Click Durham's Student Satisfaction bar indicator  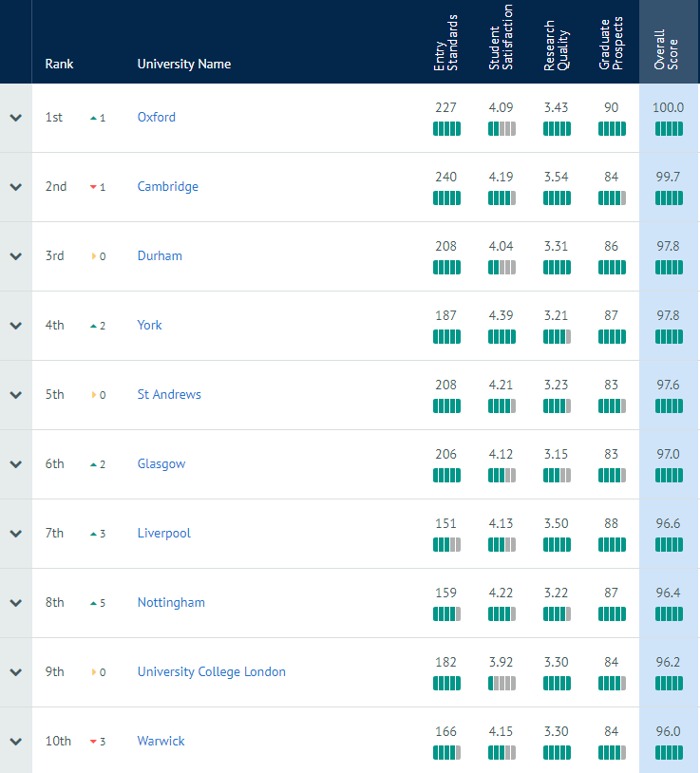tap(502, 268)
